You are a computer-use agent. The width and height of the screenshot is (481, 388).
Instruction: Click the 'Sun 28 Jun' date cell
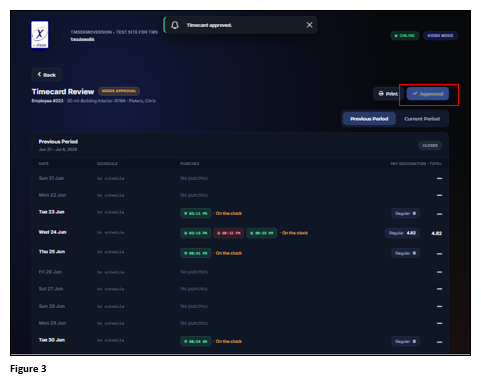coord(52,306)
